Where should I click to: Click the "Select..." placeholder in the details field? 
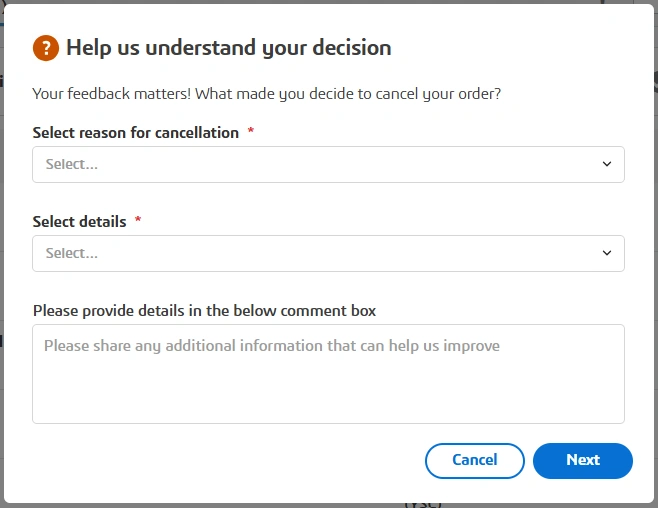coord(72,254)
